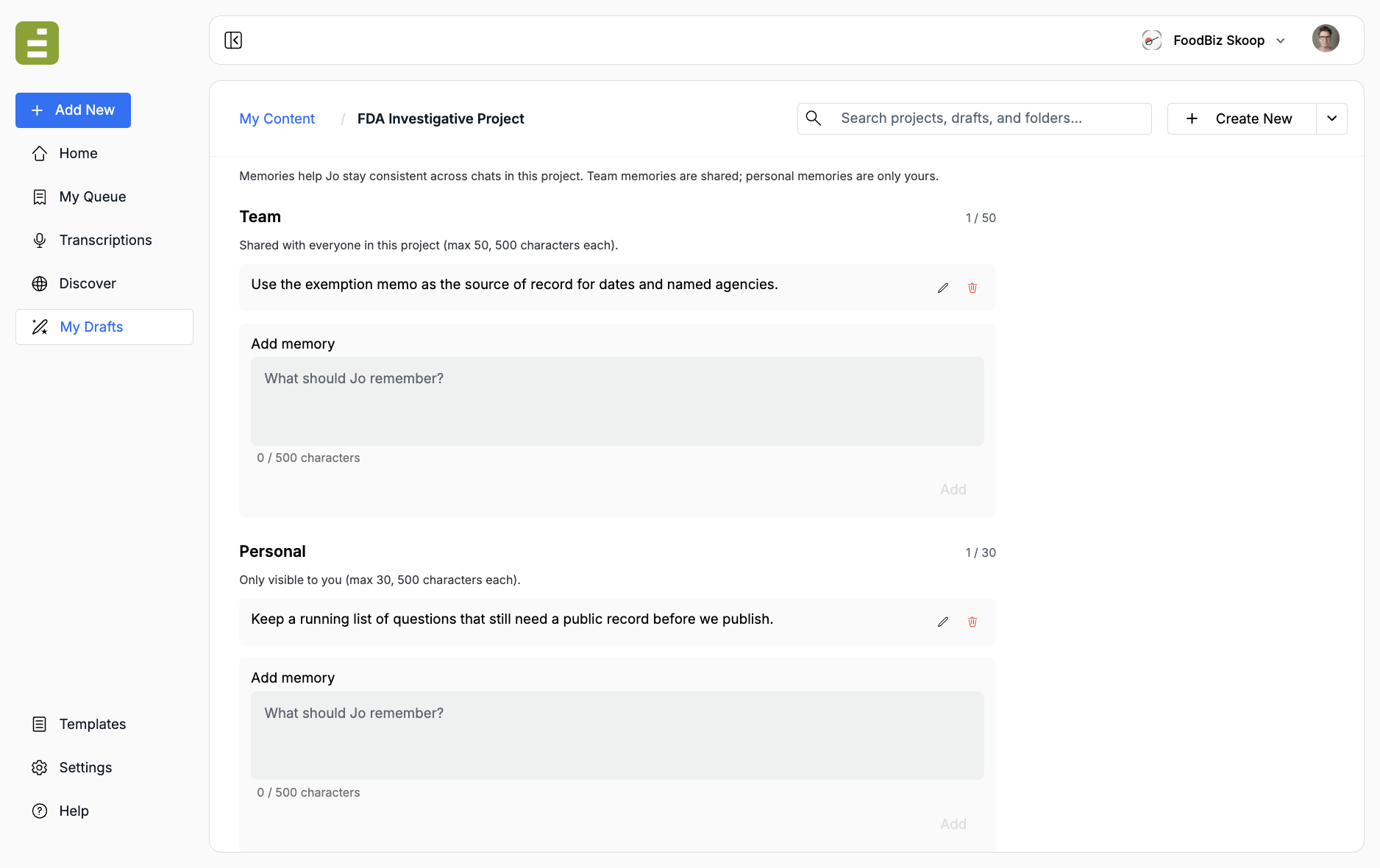This screenshot has width=1380, height=868.
Task: Expand the Create New dropdown arrow
Action: pyautogui.click(x=1331, y=118)
